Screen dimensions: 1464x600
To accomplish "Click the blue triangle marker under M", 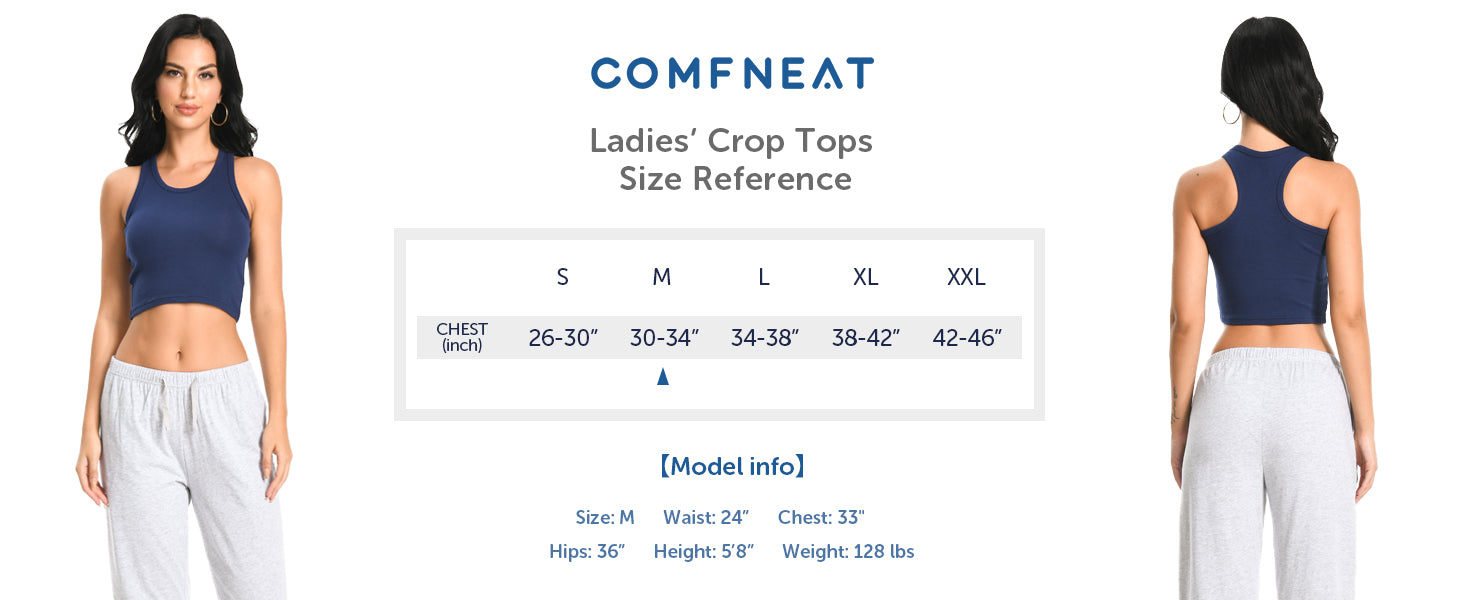I will [x=662, y=377].
